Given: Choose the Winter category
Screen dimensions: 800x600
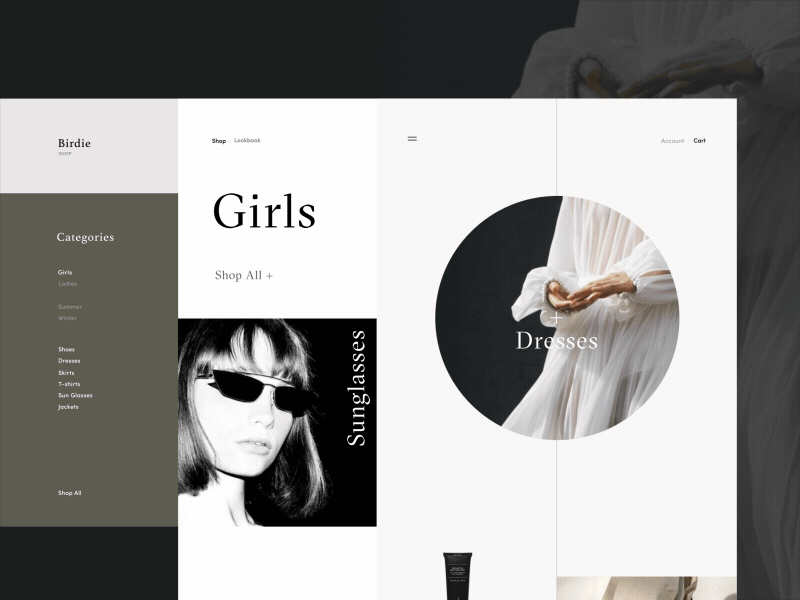Looking at the screenshot, I should [67, 318].
